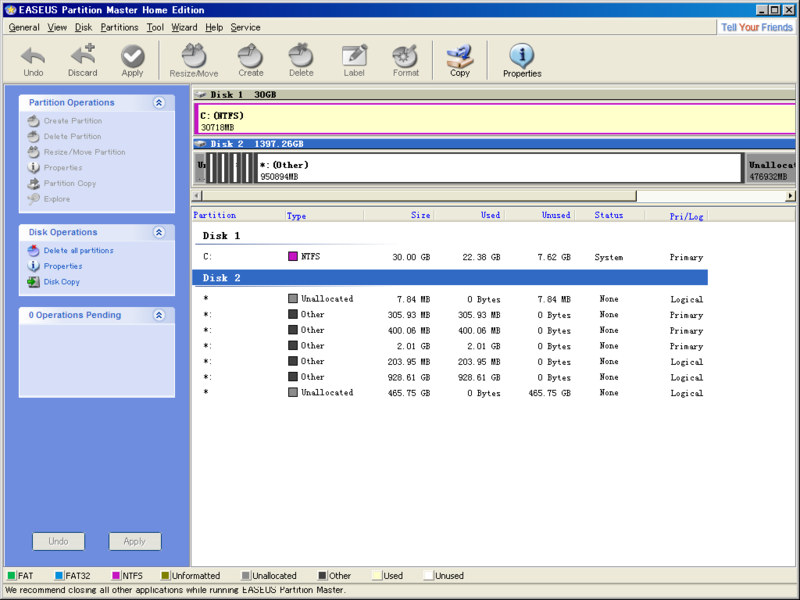800x600 pixels.
Task: Click the Apply checkmark toolbar icon
Action: [x=133, y=61]
